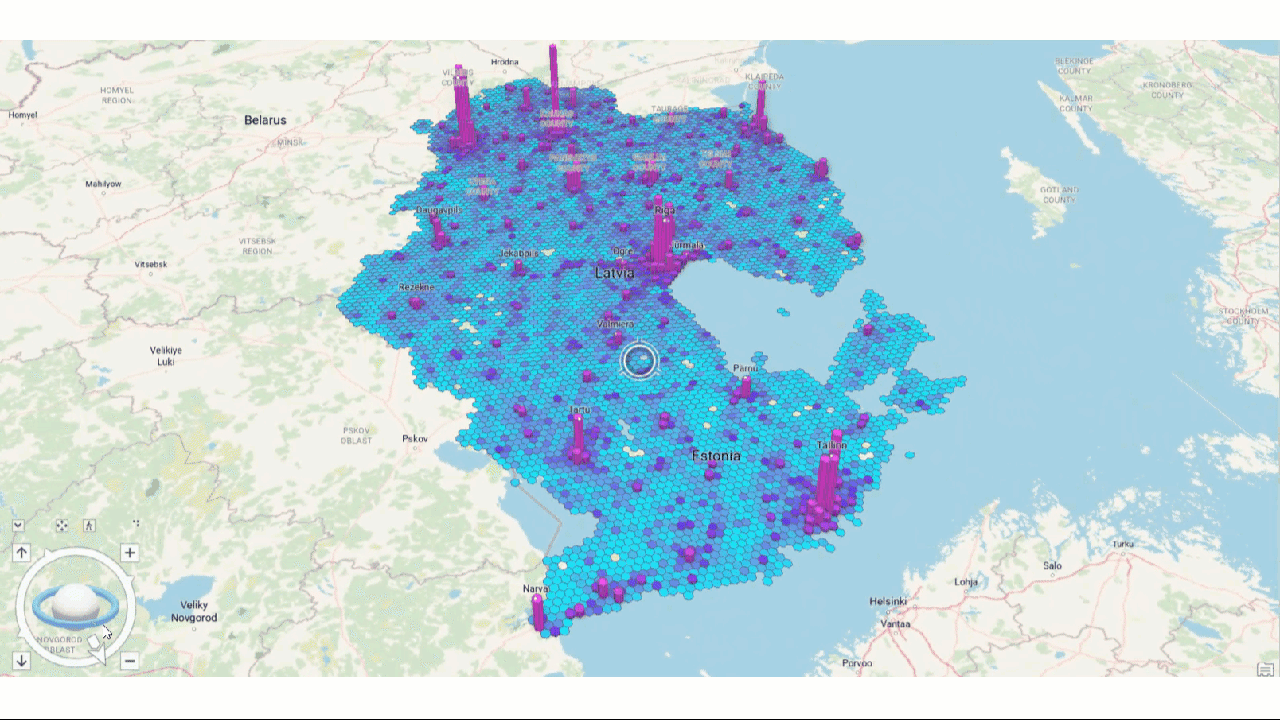Click the dotted drag-handle icon above the compass

point(136,524)
